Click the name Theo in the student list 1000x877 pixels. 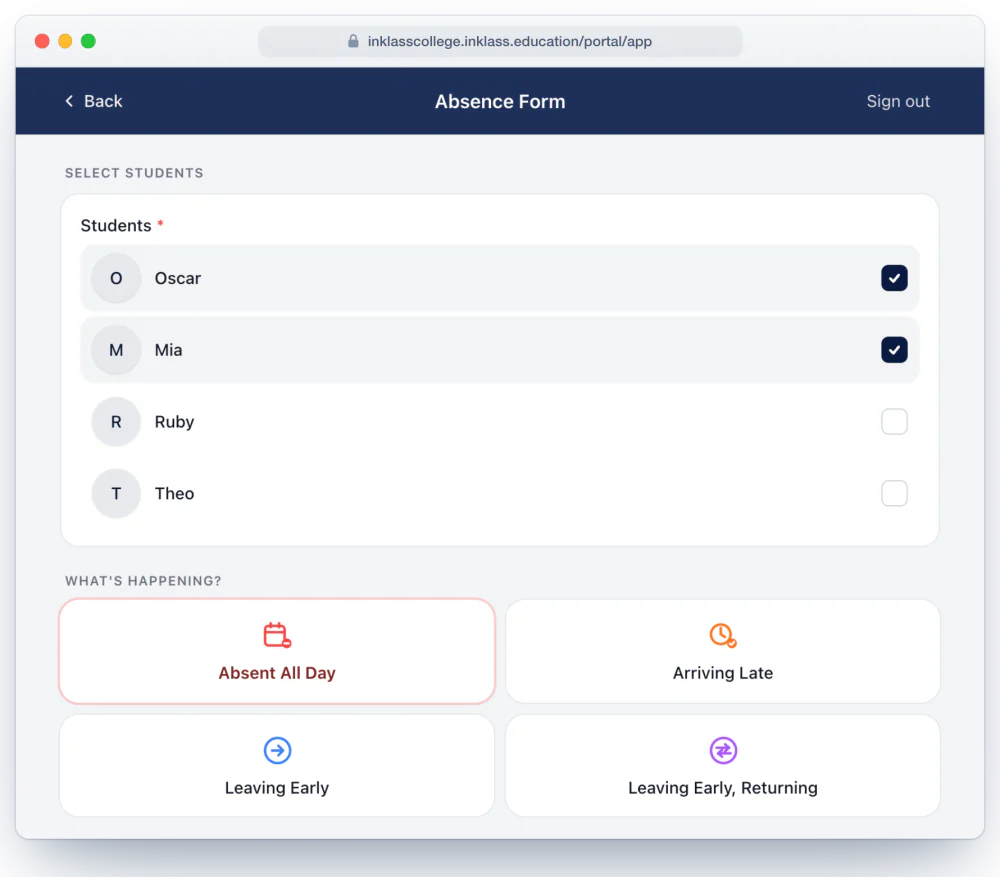174,494
